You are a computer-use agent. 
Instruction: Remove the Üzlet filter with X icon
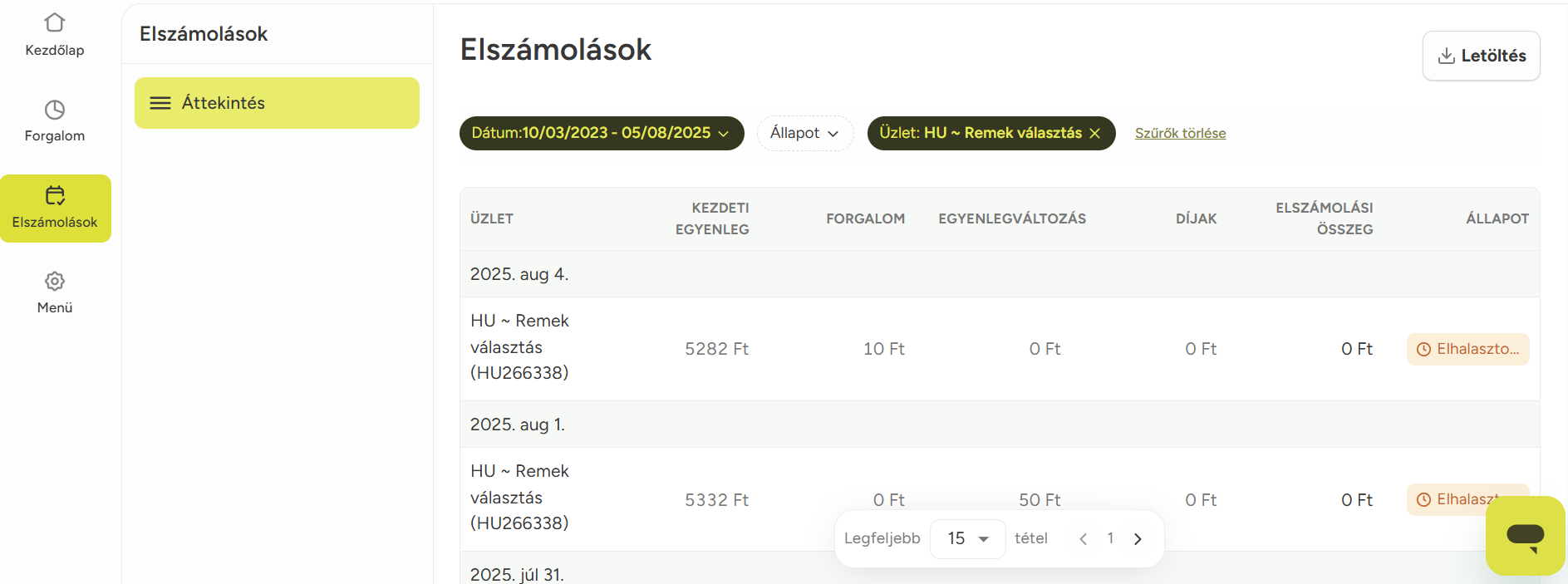pos(1095,134)
